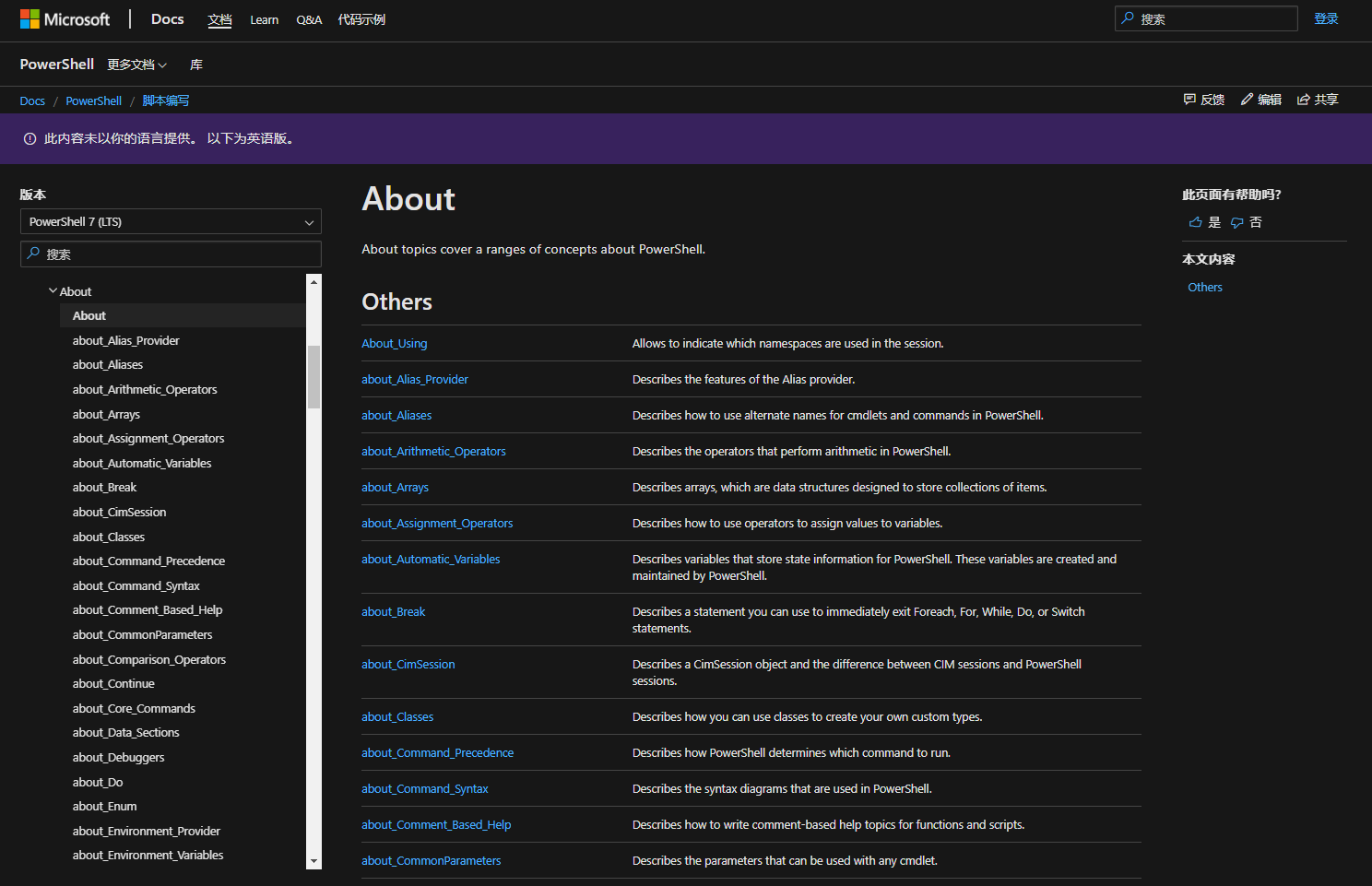The width and height of the screenshot is (1372, 886).
Task: Open the Learn tab in header
Action: coord(264,20)
